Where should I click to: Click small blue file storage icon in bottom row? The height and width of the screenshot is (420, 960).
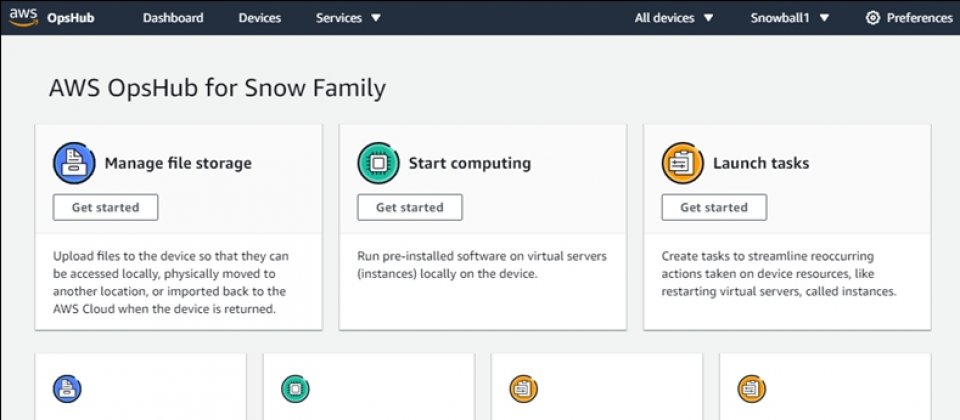point(67,389)
